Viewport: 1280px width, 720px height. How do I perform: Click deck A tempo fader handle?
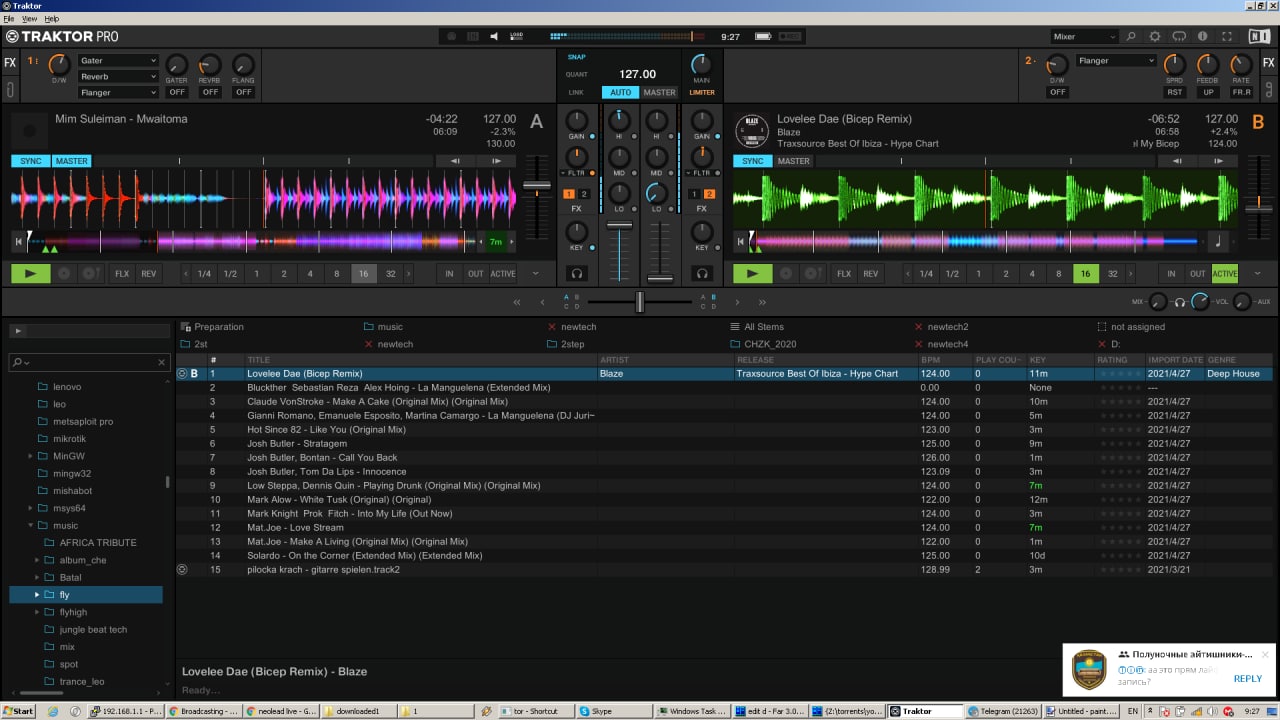coord(537,185)
